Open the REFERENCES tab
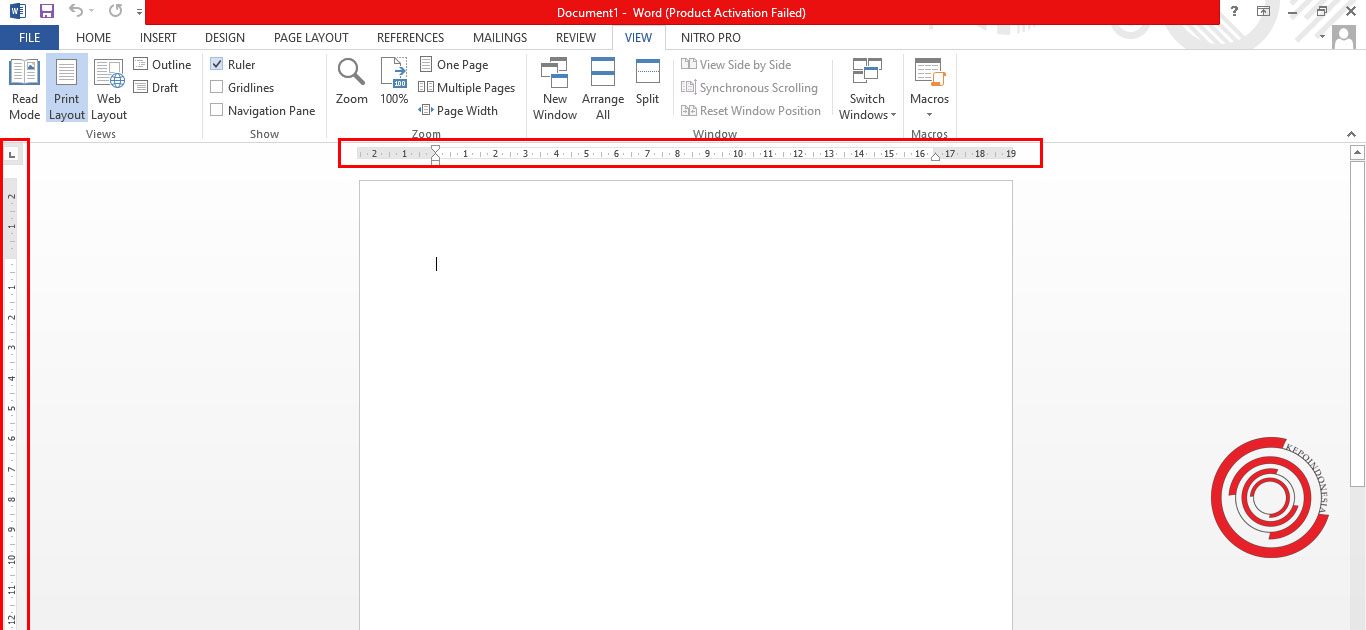Screen dimensions: 1366x630 point(410,38)
